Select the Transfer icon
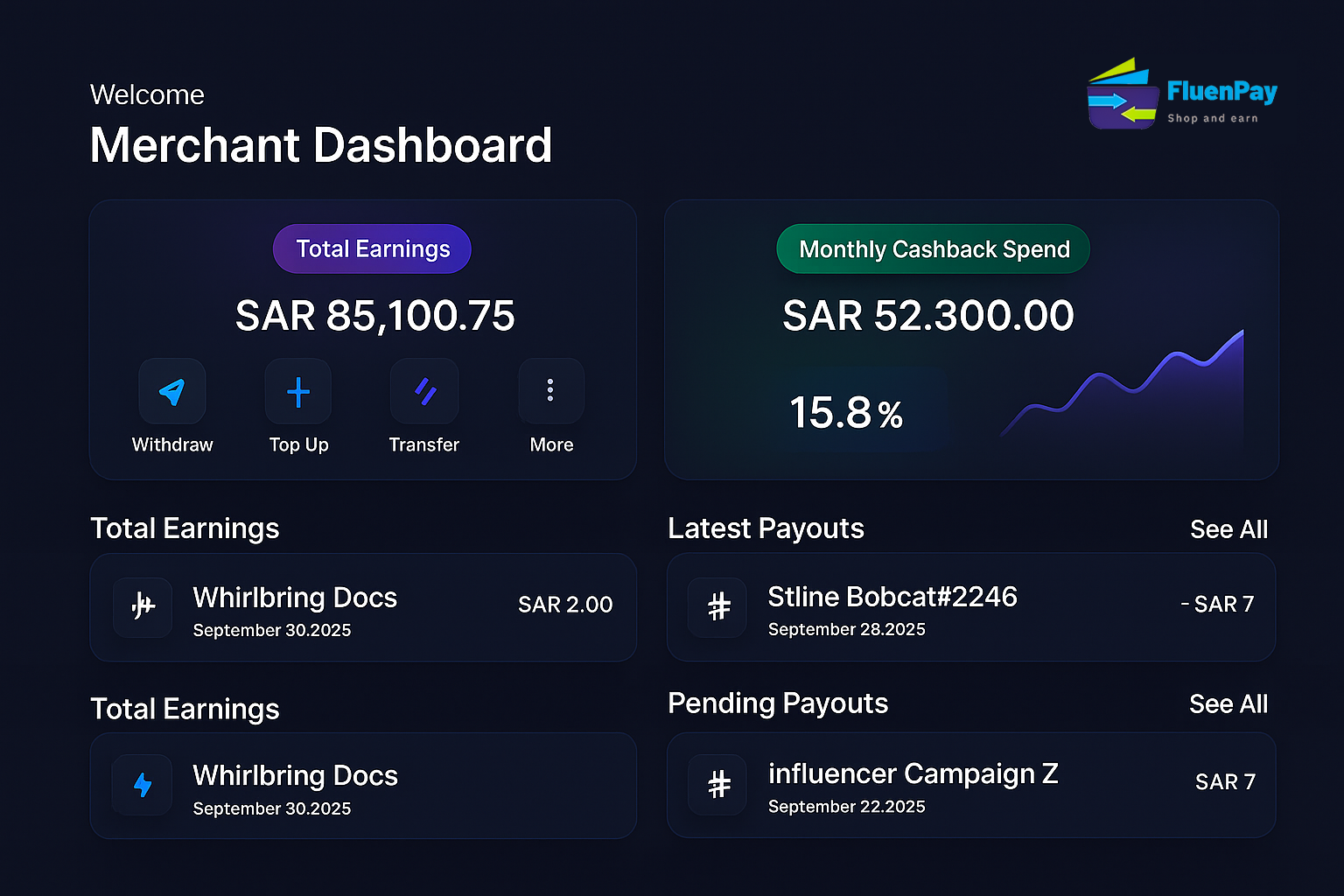The image size is (1344, 896). 423,391
